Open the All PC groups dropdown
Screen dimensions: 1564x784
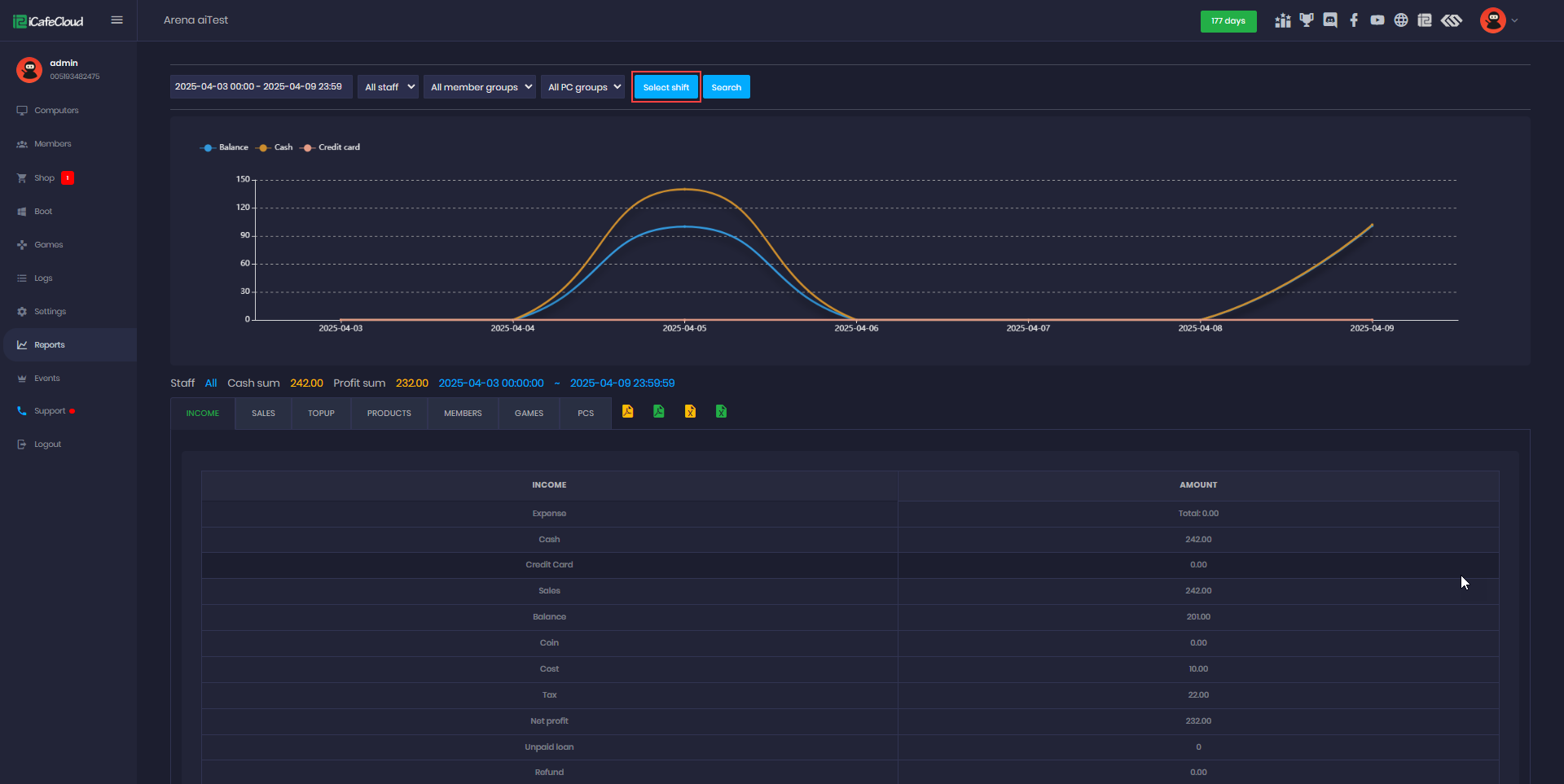click(582, 87)
